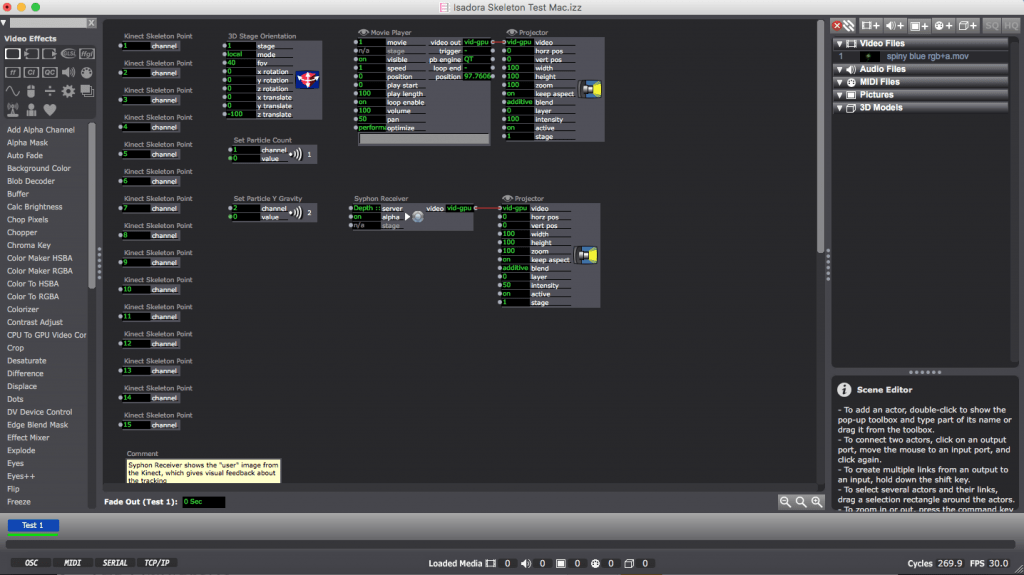1024x575 pixels.
Task: Select the FreeFrame GL effects category icon
Action: click(87, 54)
